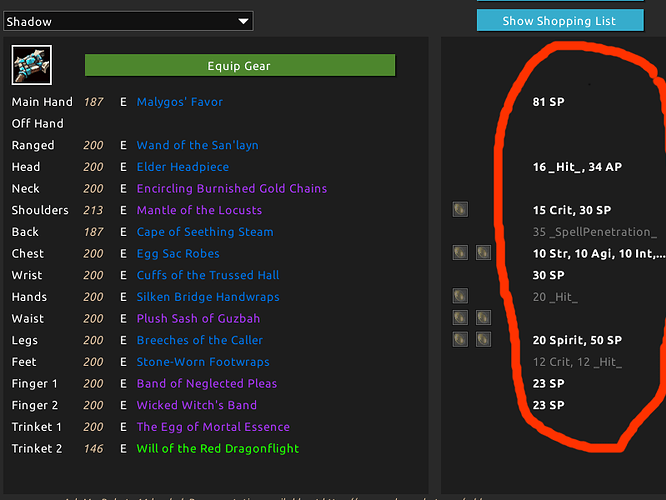Select Stone-Worn Footwraps item
This screenshot has height=500, width=666.
click(x=203, y=362)
